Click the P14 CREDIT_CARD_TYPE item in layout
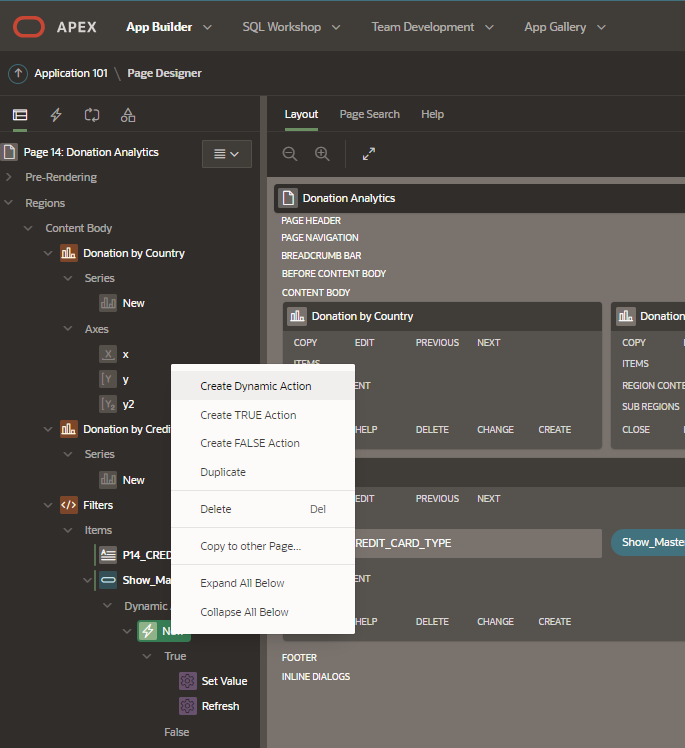 pyautogui.click(x=478, y=543)
